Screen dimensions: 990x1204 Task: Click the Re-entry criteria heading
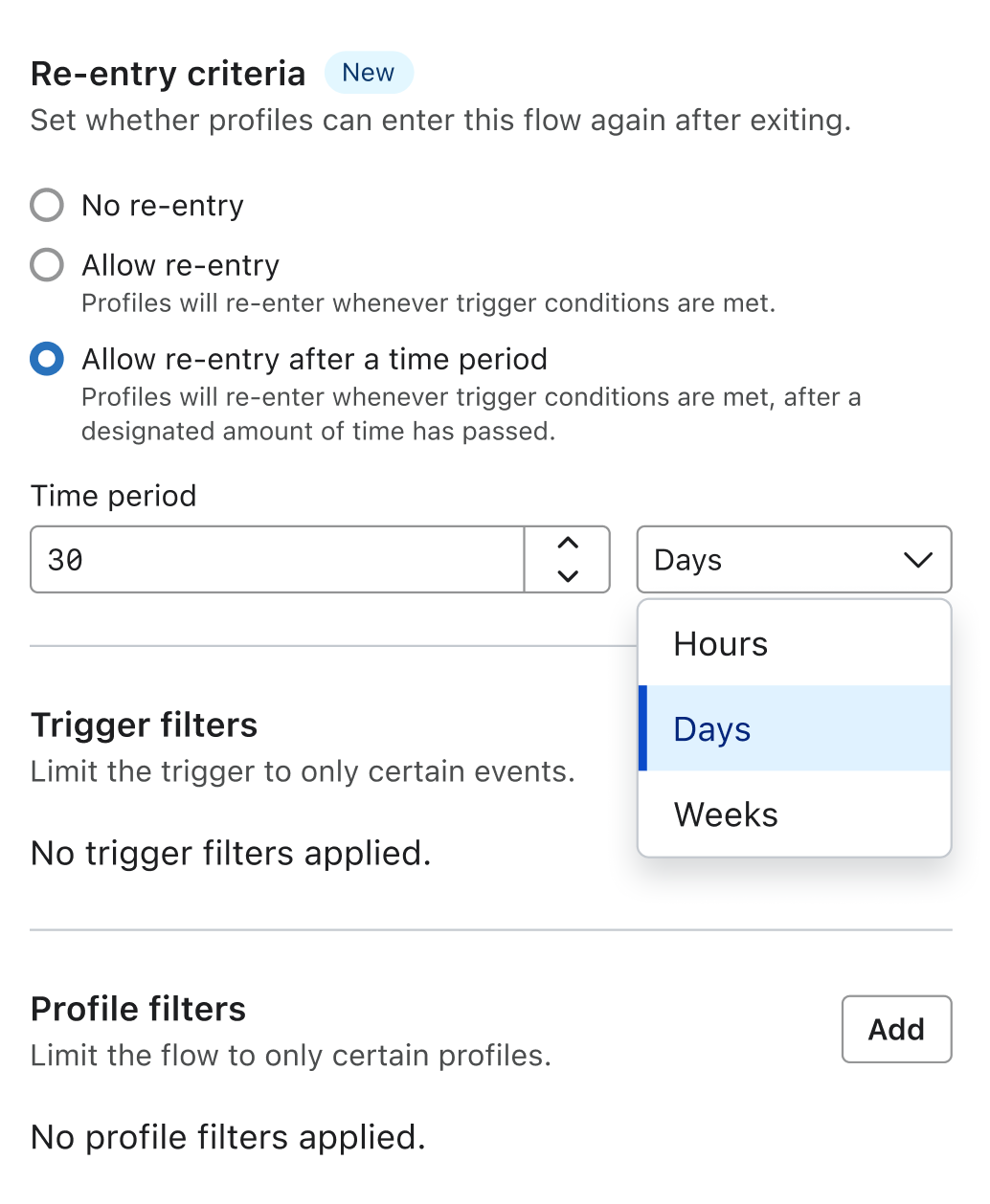coord(167,74)
